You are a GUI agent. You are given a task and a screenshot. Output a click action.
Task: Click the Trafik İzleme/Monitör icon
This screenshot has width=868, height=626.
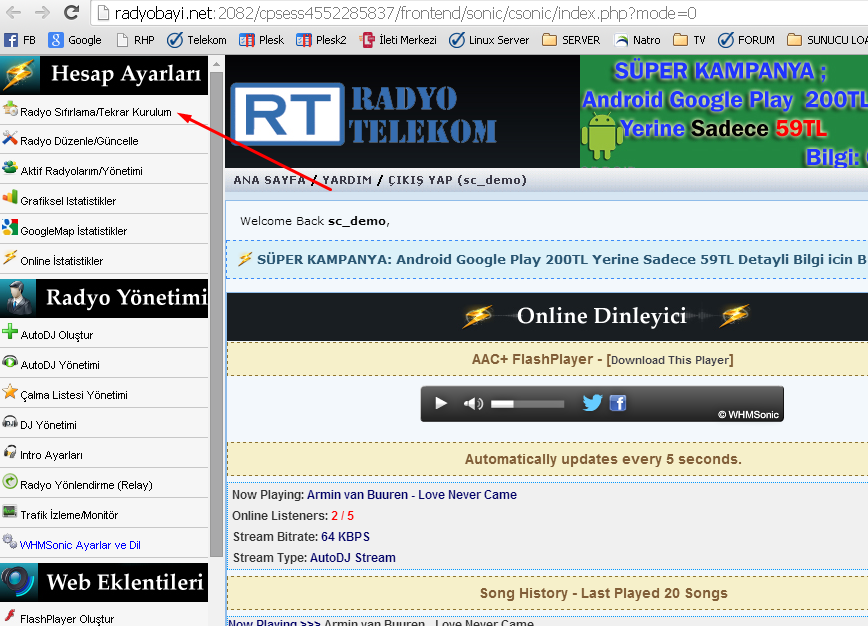[10, 511]
